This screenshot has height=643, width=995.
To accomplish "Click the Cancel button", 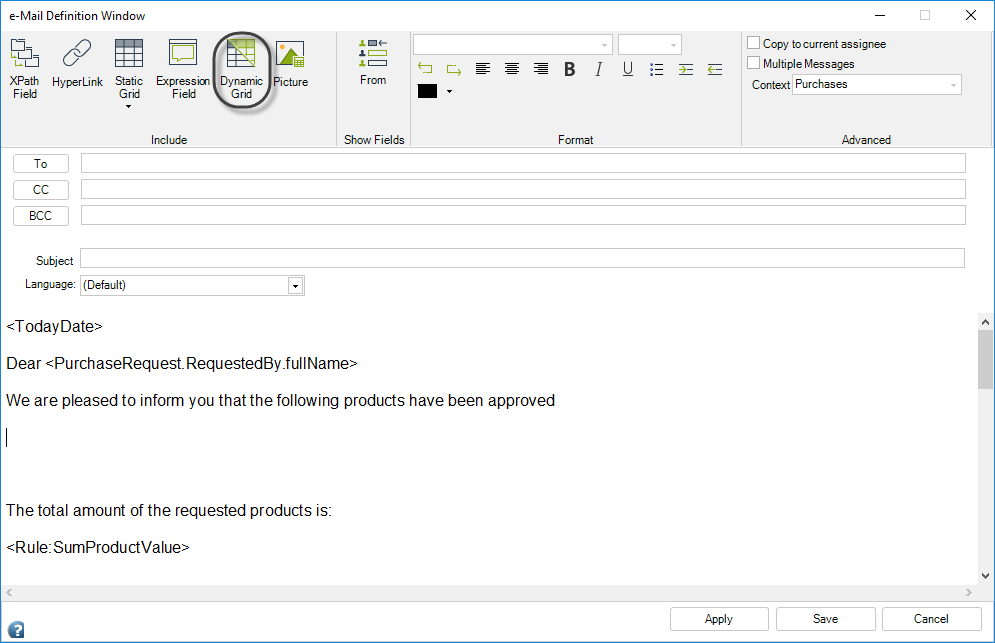I will [x=932, y=619].
